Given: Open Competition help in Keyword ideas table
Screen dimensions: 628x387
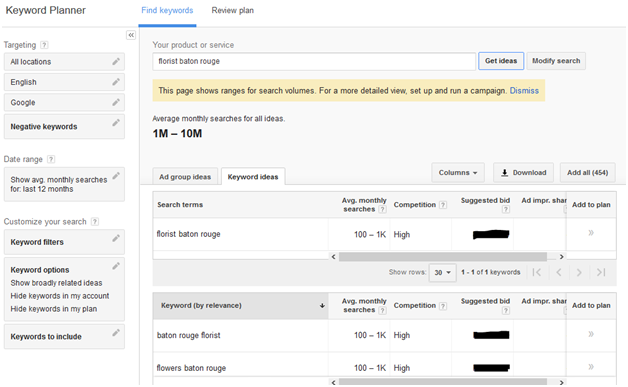Looking at the screenshot, I should [443, 306].
